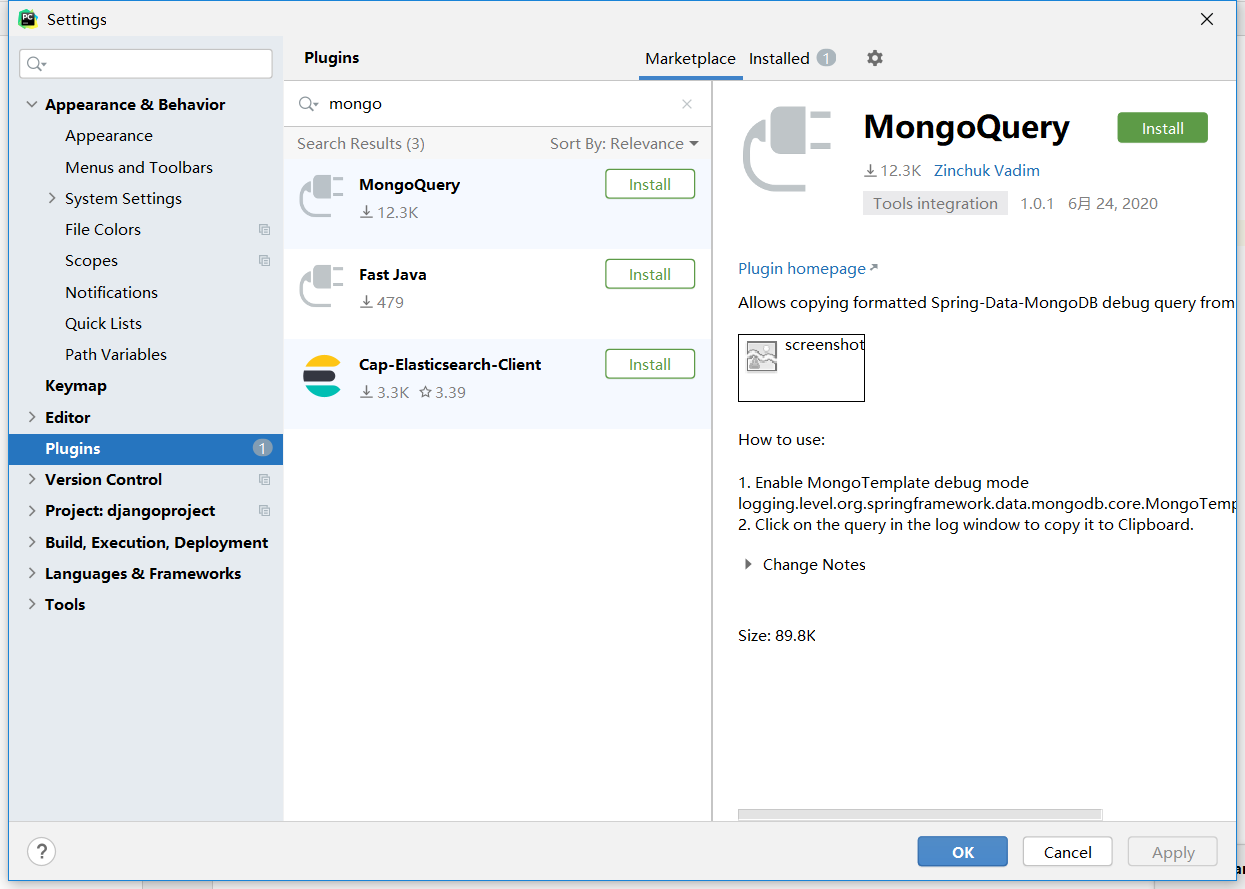Expand Build, Execution, Deployment section
The image size is (1245, 889).
click(x=32, y=543)
